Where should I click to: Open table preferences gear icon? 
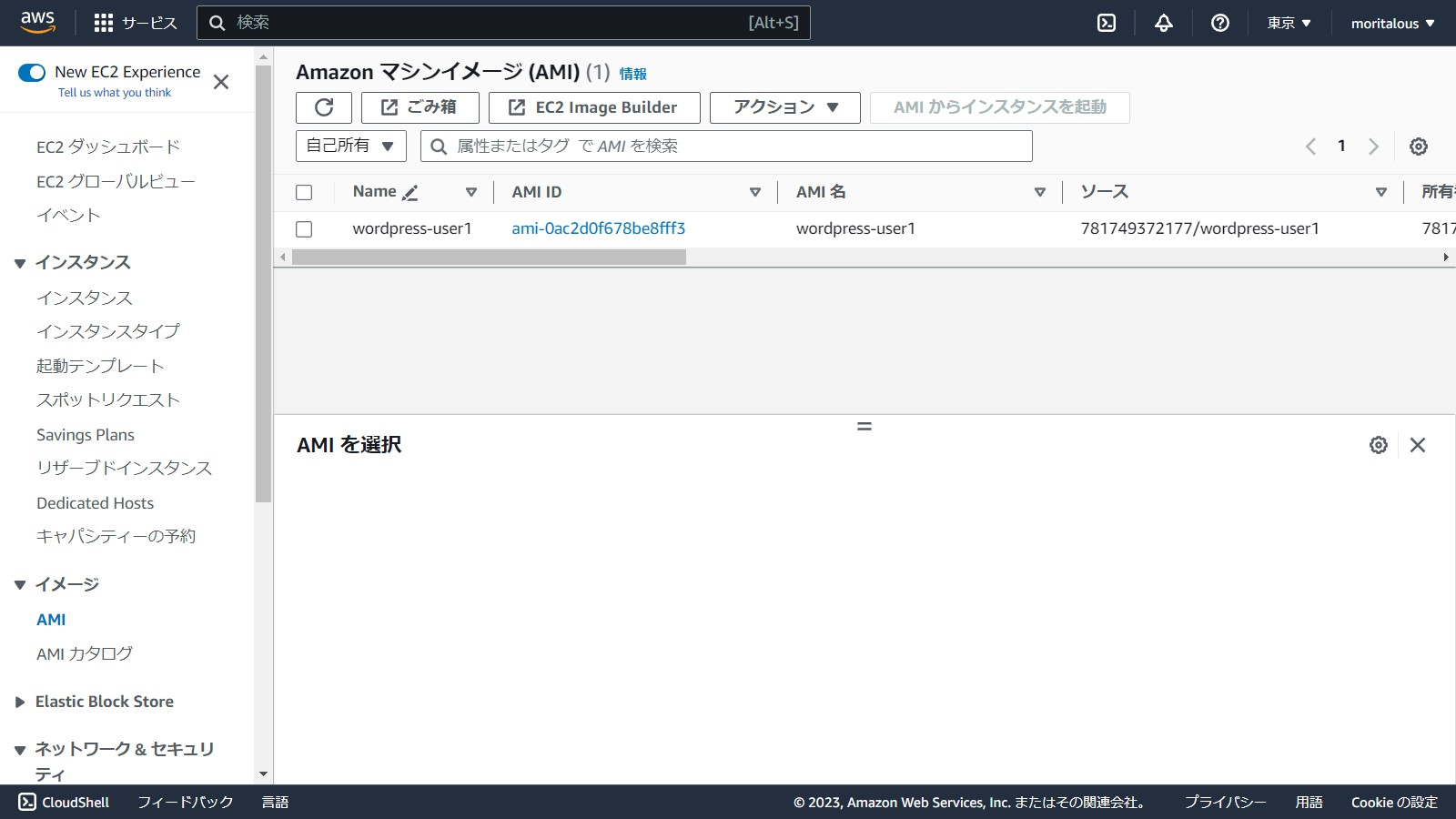[x=1418, y=147]
